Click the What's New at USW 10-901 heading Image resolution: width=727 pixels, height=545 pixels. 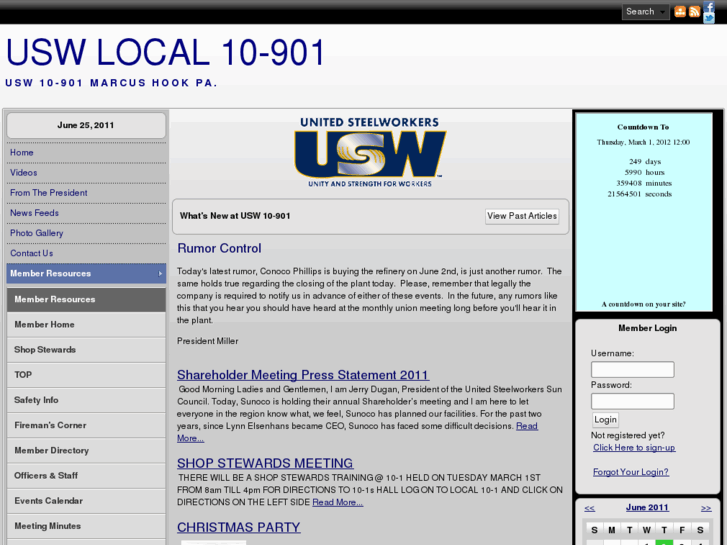point(235,216)
